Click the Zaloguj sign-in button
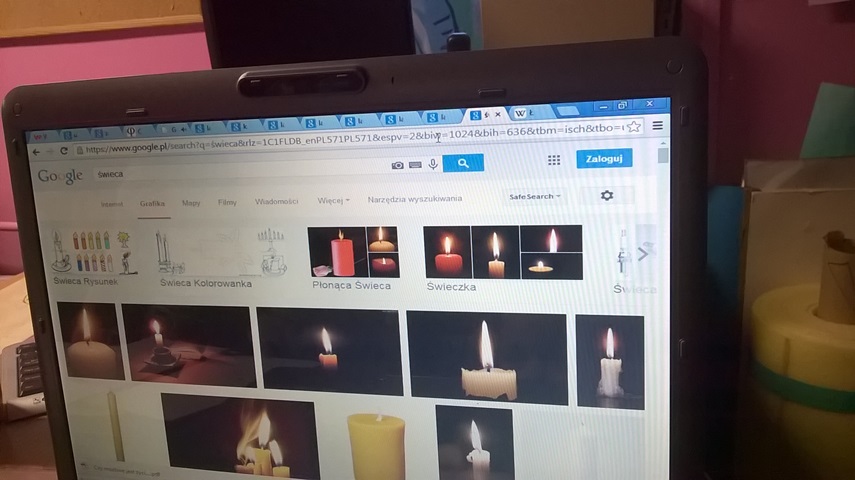 604,159
